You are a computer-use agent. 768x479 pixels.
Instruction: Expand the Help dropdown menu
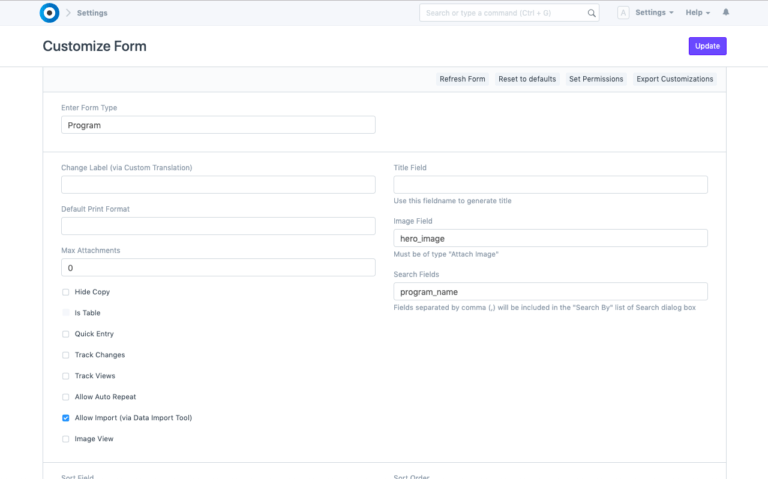click(697, 13)
